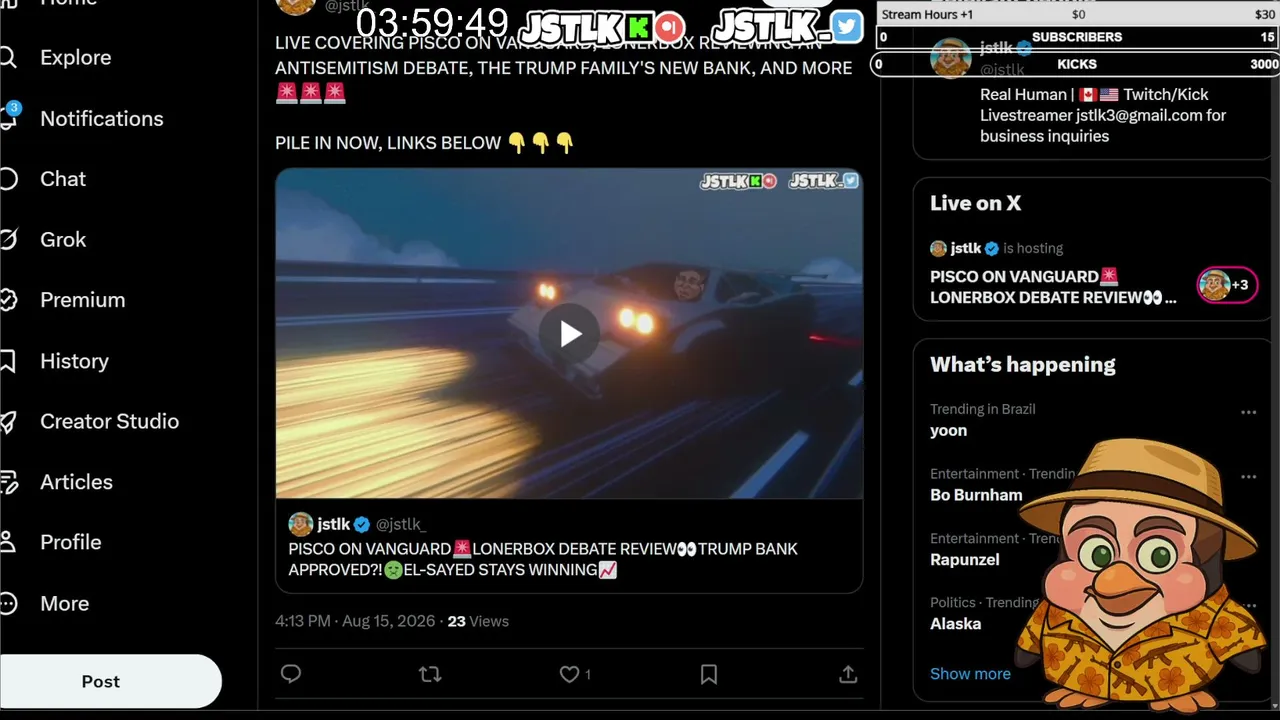The width and height of the screenshot is (1280, 720).
Task: Click the History bookmark icon
Action: tap(8, 361)
